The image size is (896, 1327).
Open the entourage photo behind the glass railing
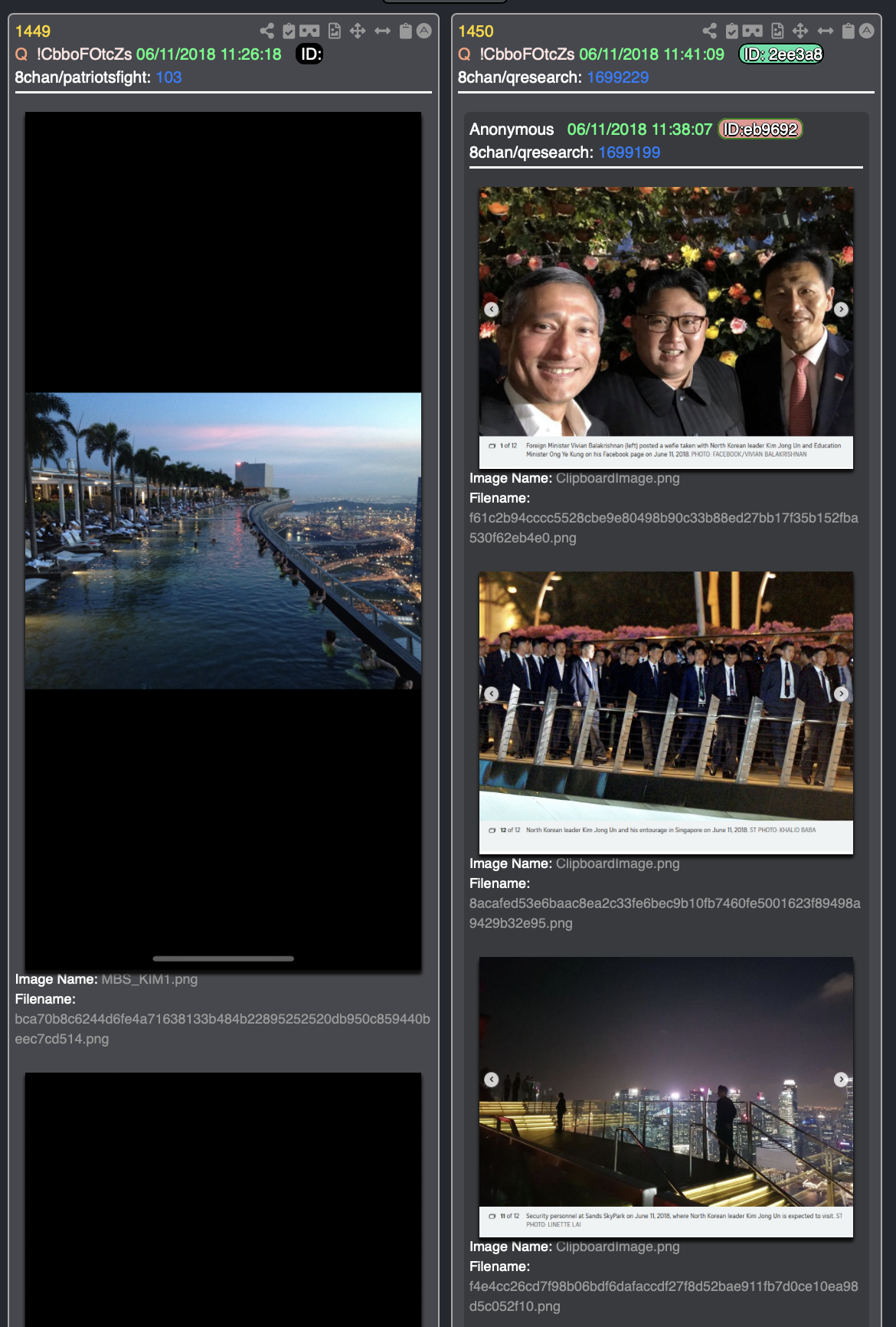666,713
